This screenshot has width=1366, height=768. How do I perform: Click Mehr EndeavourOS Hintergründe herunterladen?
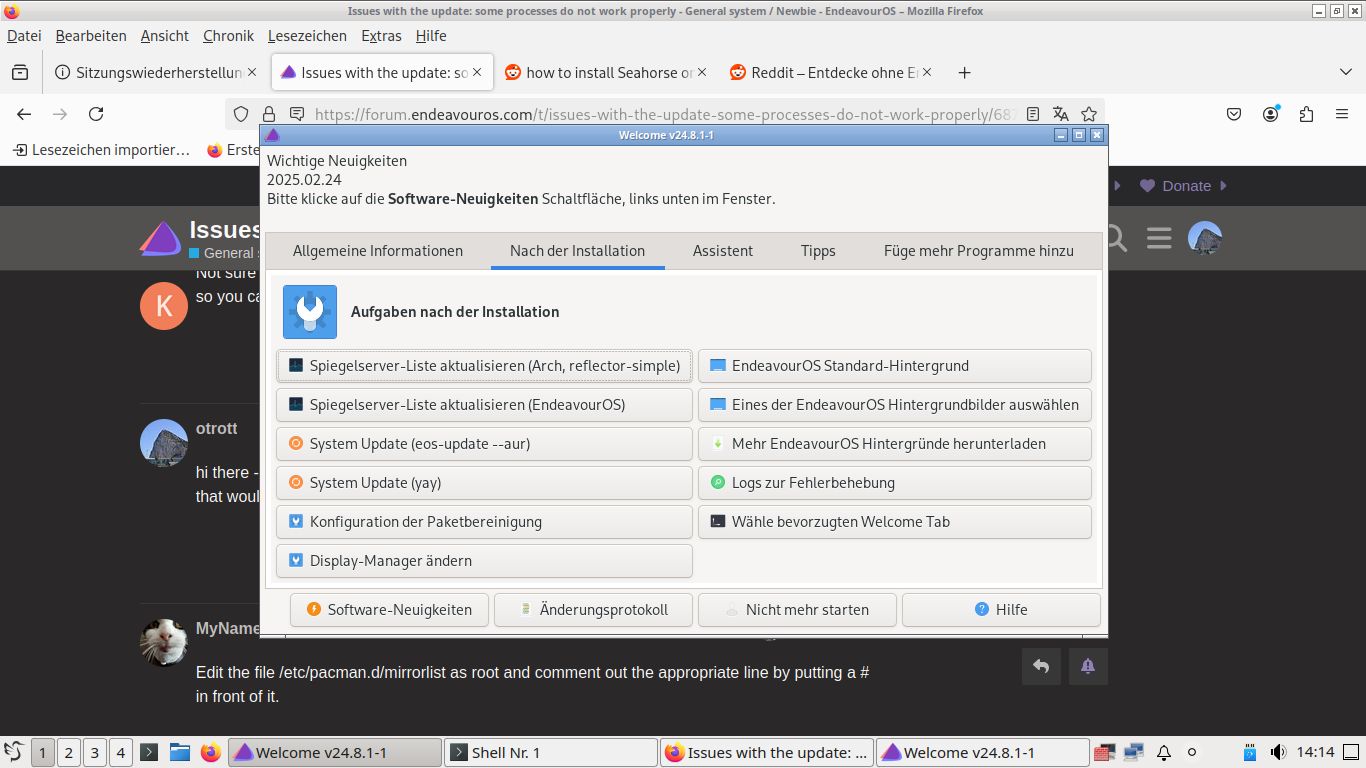pyautogui.click(x=895, y=444)
